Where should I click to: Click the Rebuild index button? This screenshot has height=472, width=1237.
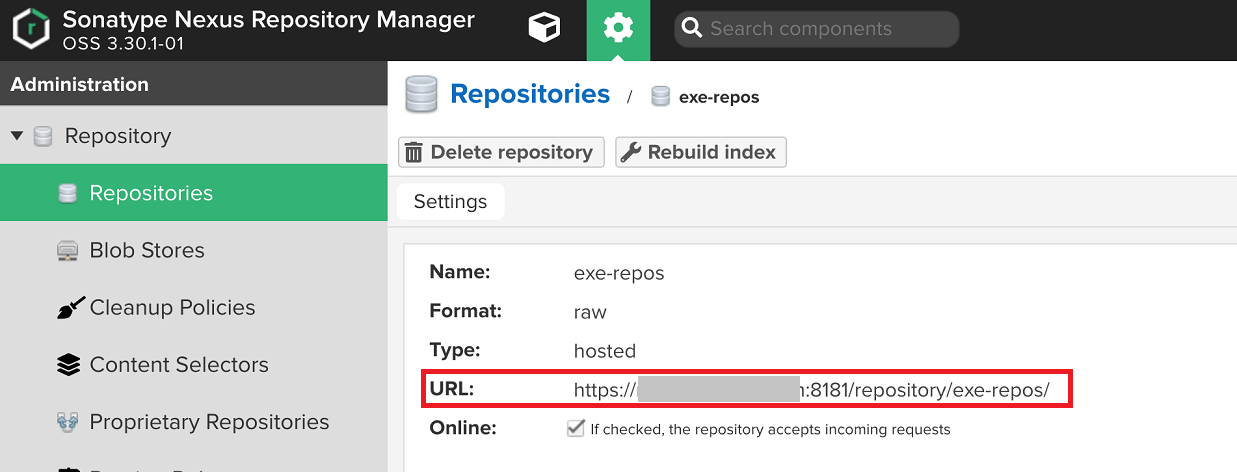tap(701, 152)
